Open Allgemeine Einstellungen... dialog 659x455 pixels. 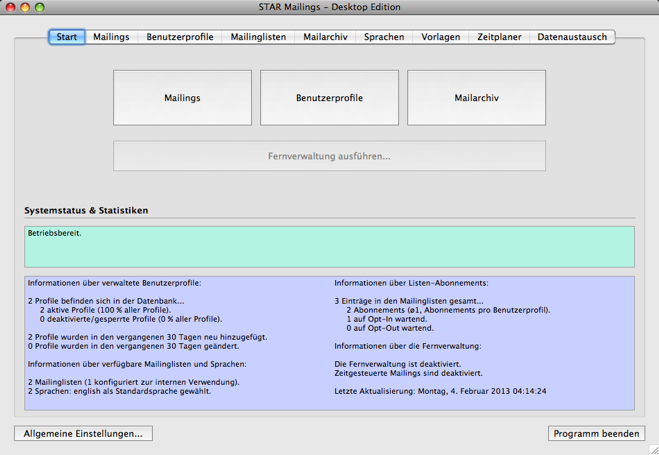point(83,434)
